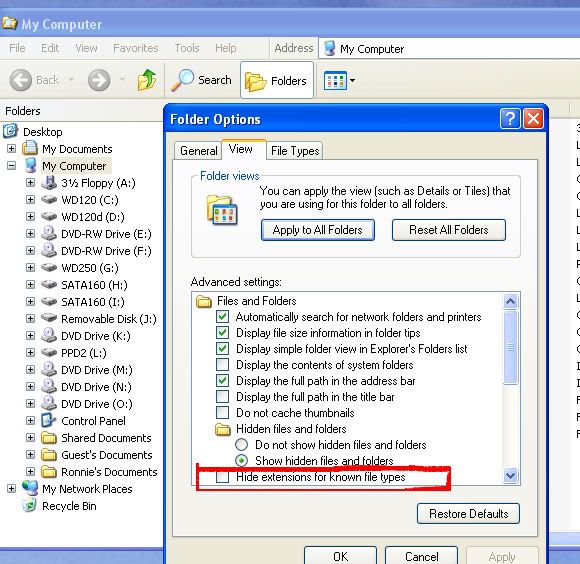This screenshot has height=564, width=580.
Task: Select the Desktop icon in Folders tree
Action: point(10,131)
